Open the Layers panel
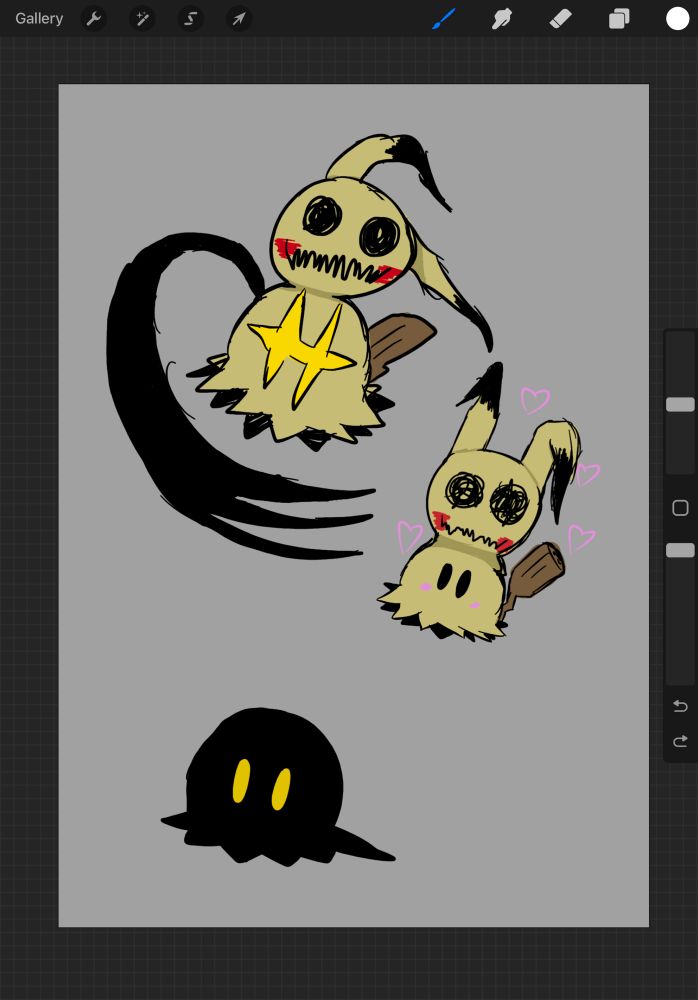 [x=619, y=18]
